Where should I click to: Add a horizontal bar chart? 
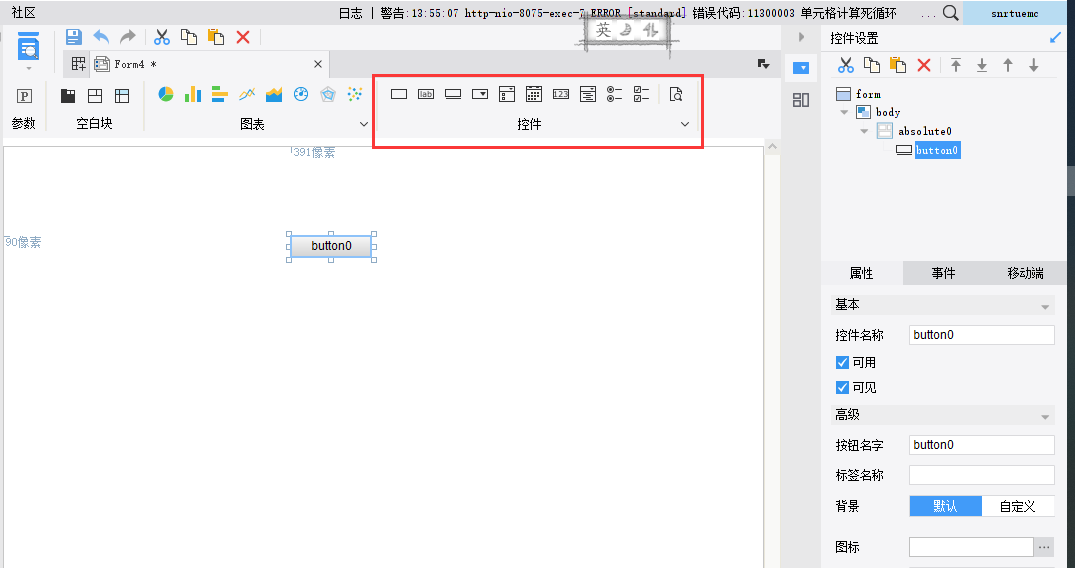(219, 94)
